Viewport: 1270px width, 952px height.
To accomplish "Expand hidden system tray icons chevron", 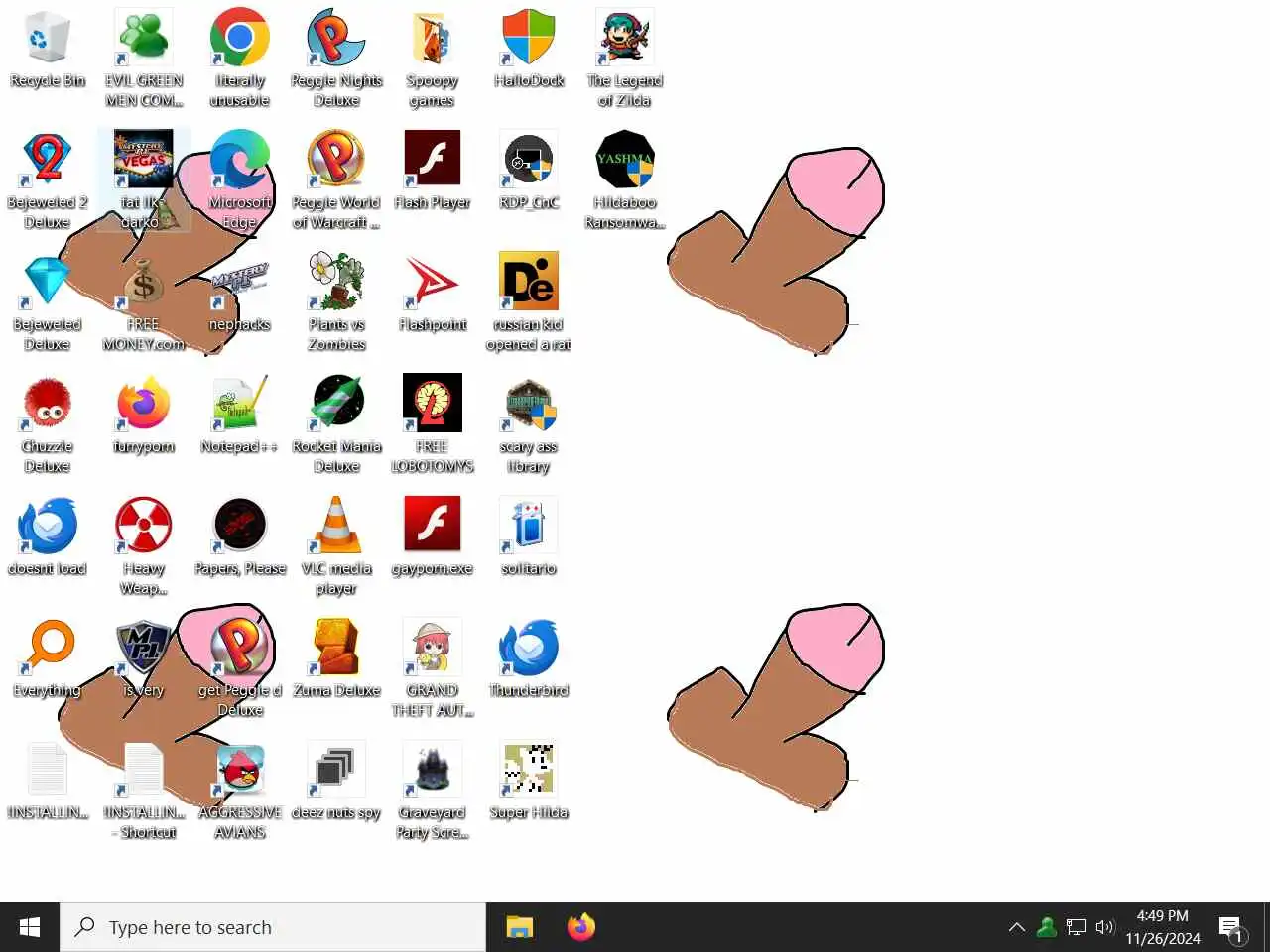I will click(1016, 928).
